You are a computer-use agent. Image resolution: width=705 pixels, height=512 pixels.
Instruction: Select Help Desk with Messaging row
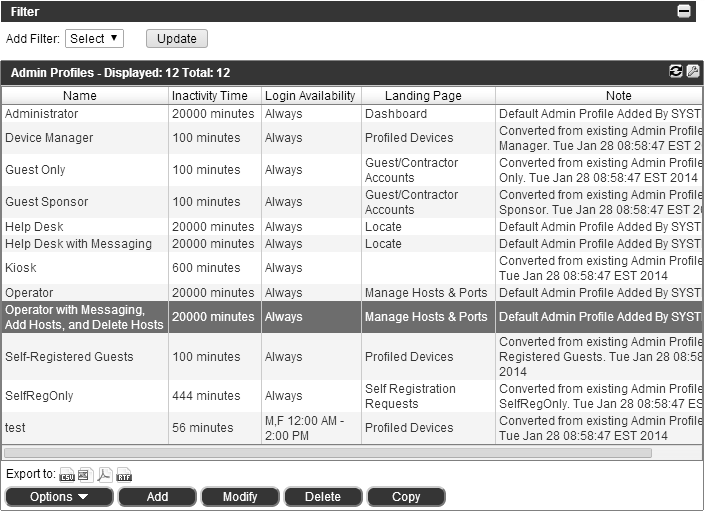tap(352, 244)
